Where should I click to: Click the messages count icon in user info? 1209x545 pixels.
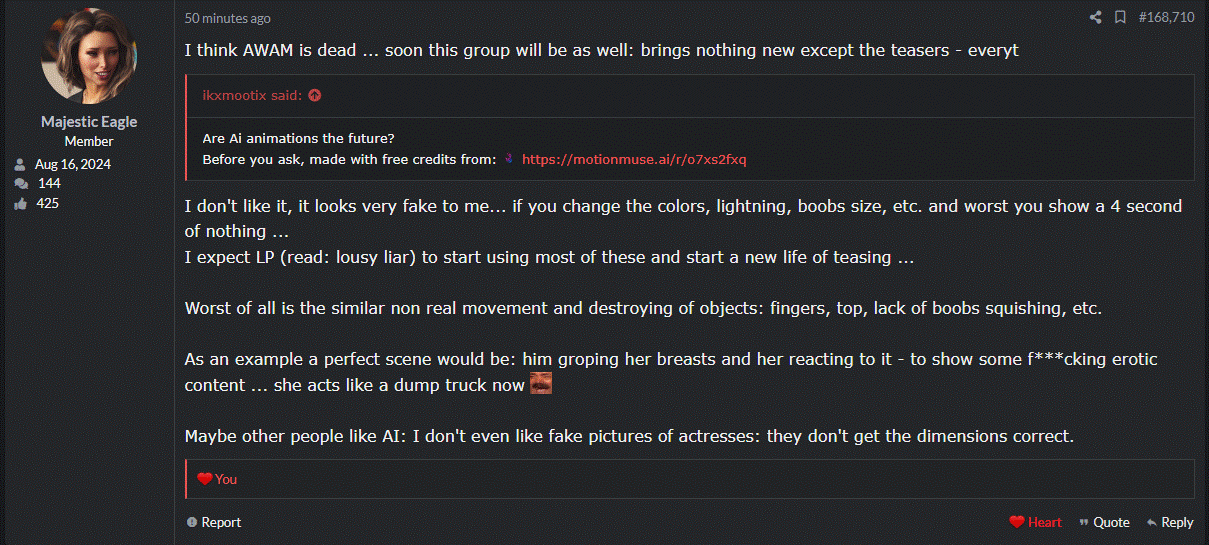click(20, 184)
